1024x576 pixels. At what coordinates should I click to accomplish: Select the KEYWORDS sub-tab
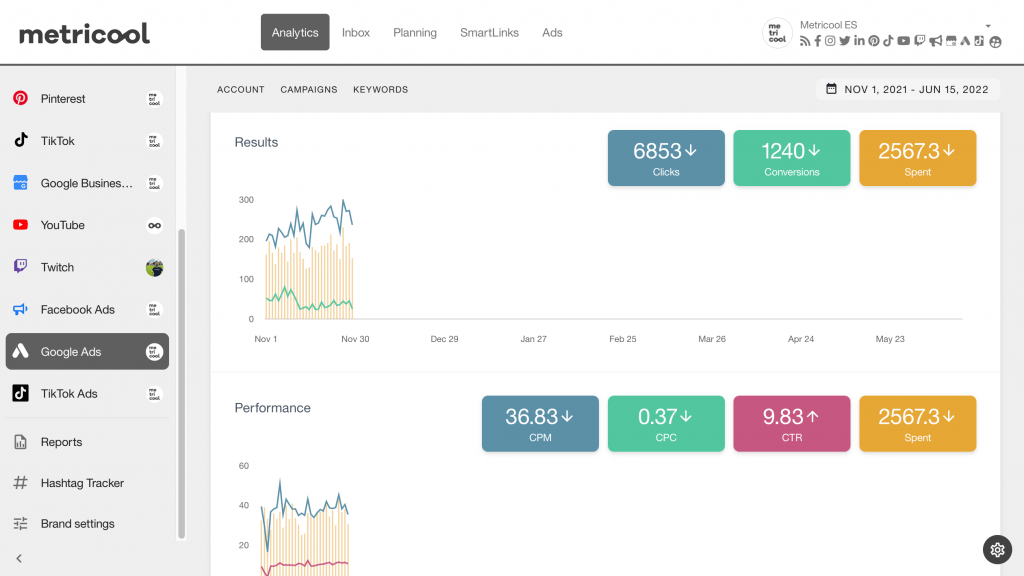pos(381,89)
